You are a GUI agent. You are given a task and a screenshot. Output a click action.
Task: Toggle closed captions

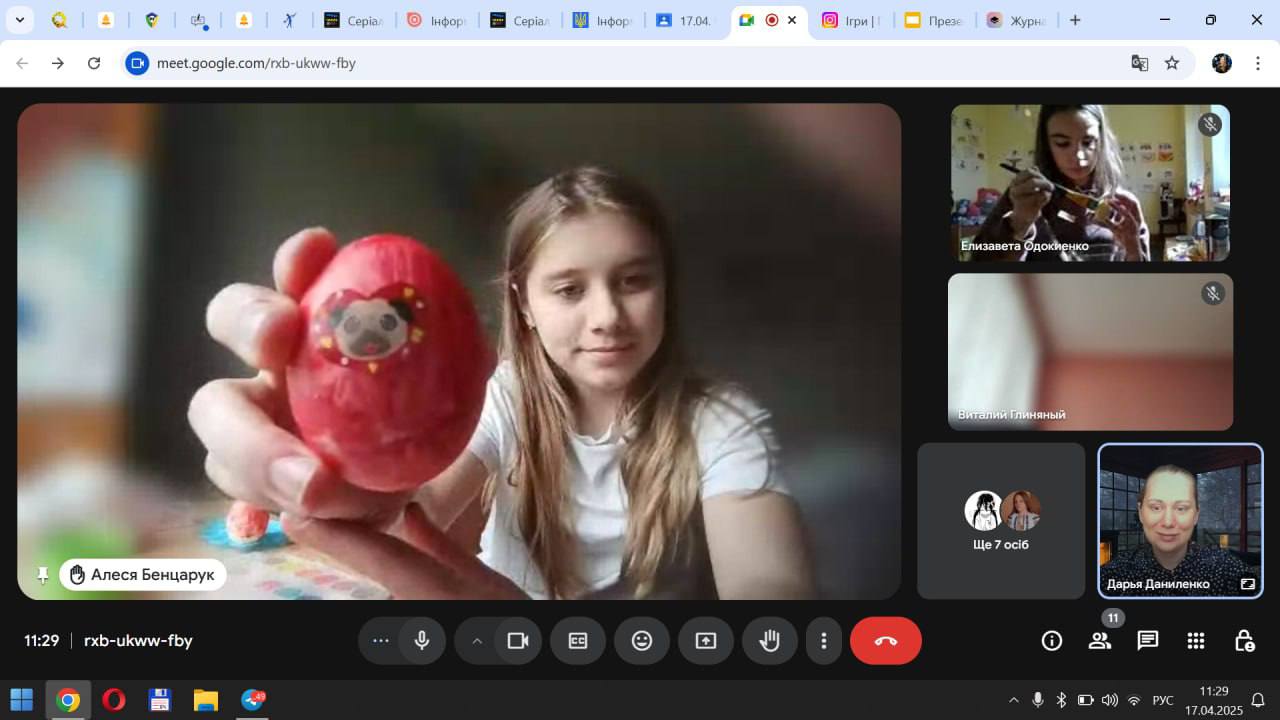pos(578,641)
